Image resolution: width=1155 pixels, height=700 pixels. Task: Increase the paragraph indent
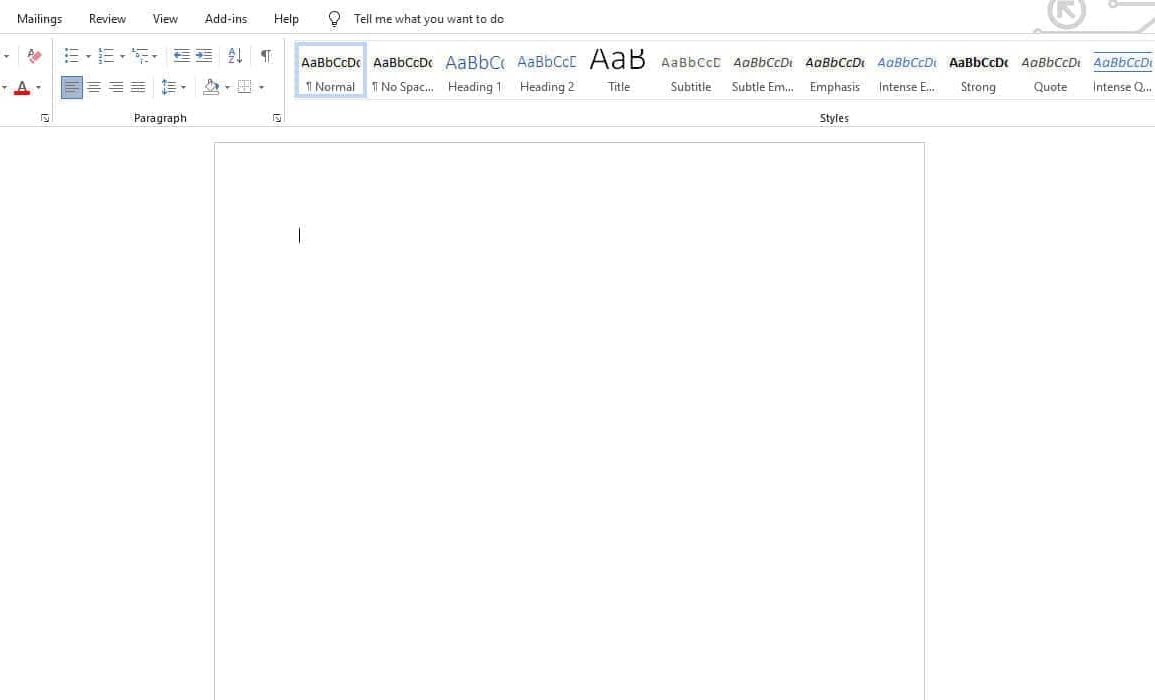[x=204, y=56]
